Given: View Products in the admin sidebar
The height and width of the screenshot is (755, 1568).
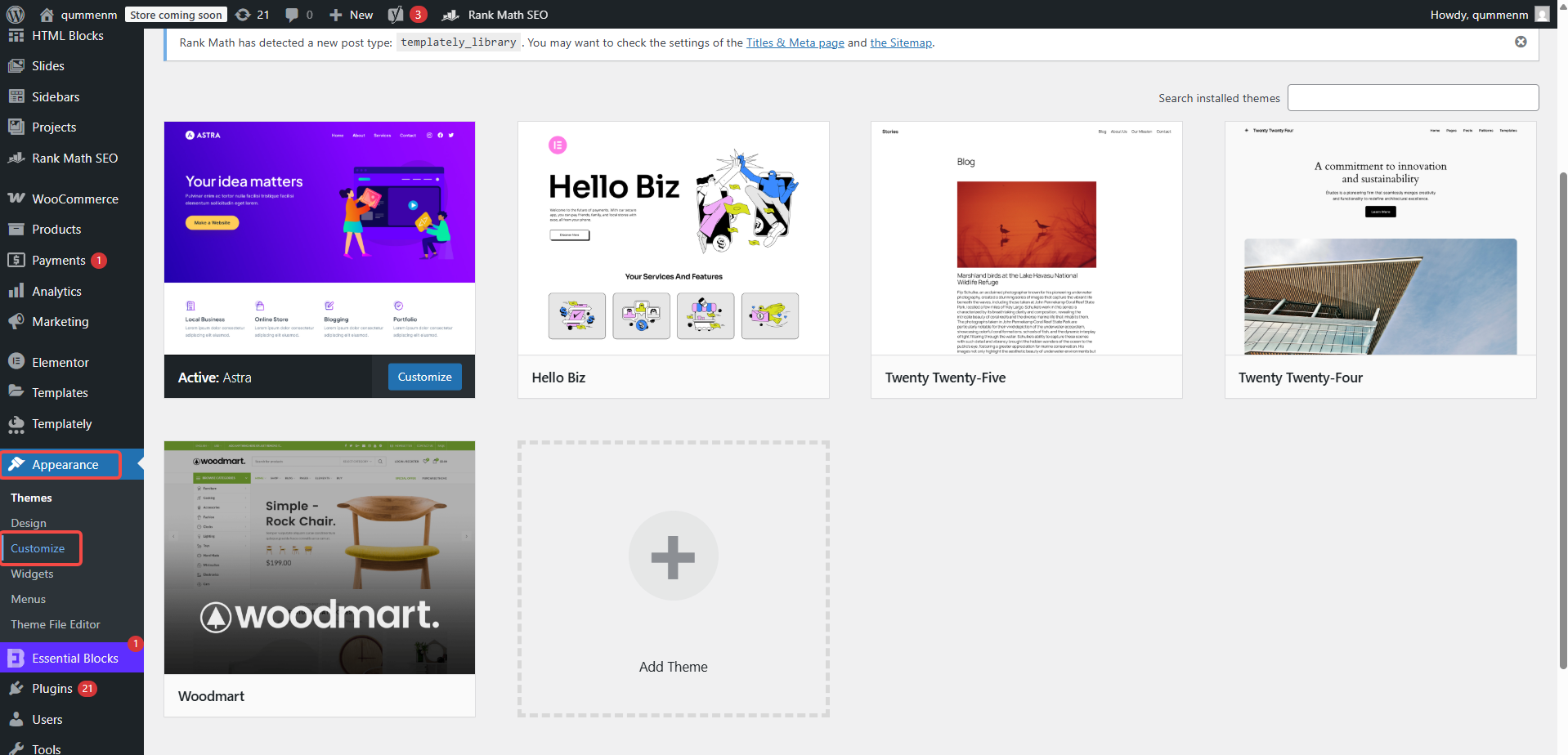Looking at the screenshot, I should 56,229.
